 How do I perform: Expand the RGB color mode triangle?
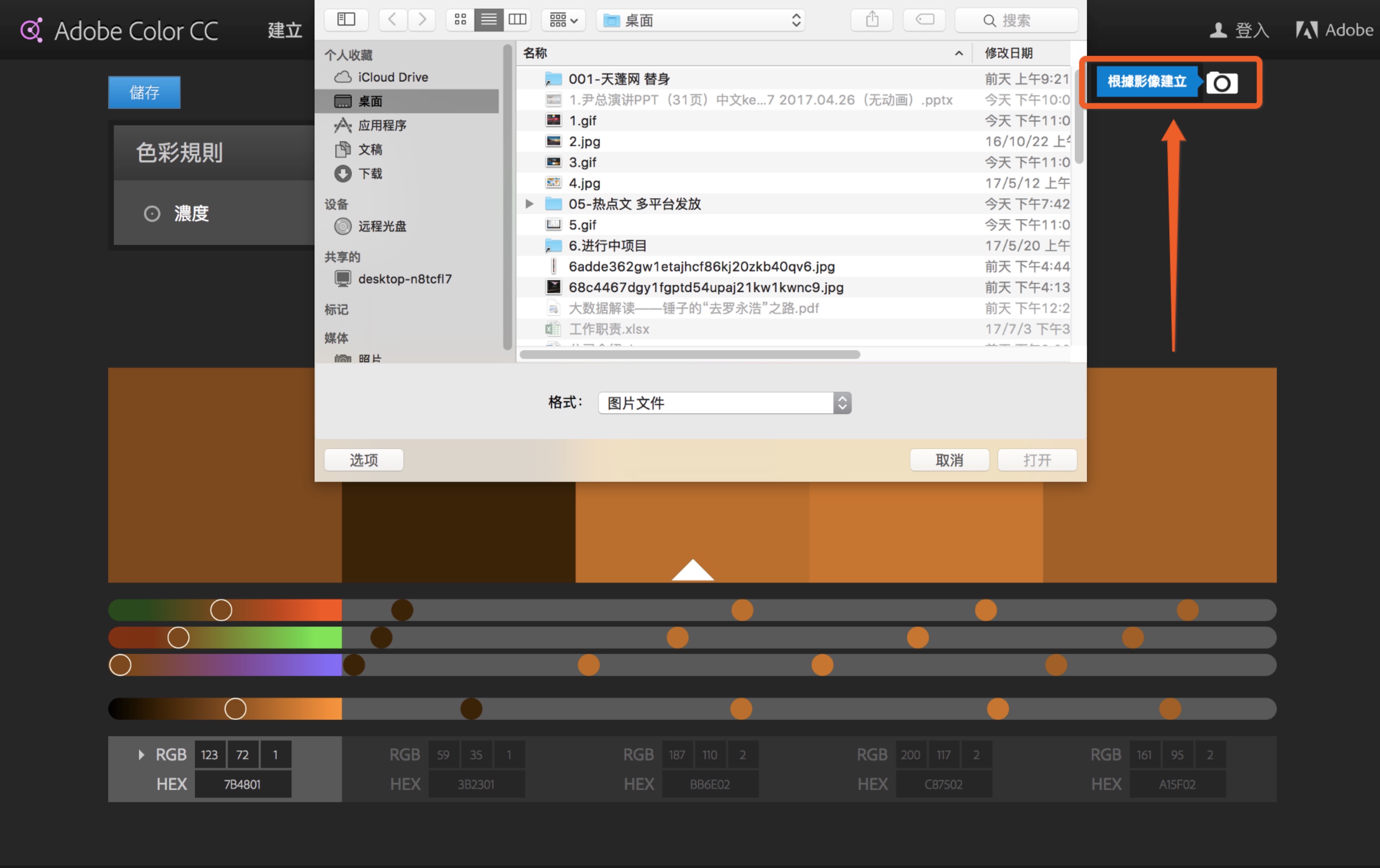pos(141,754)
